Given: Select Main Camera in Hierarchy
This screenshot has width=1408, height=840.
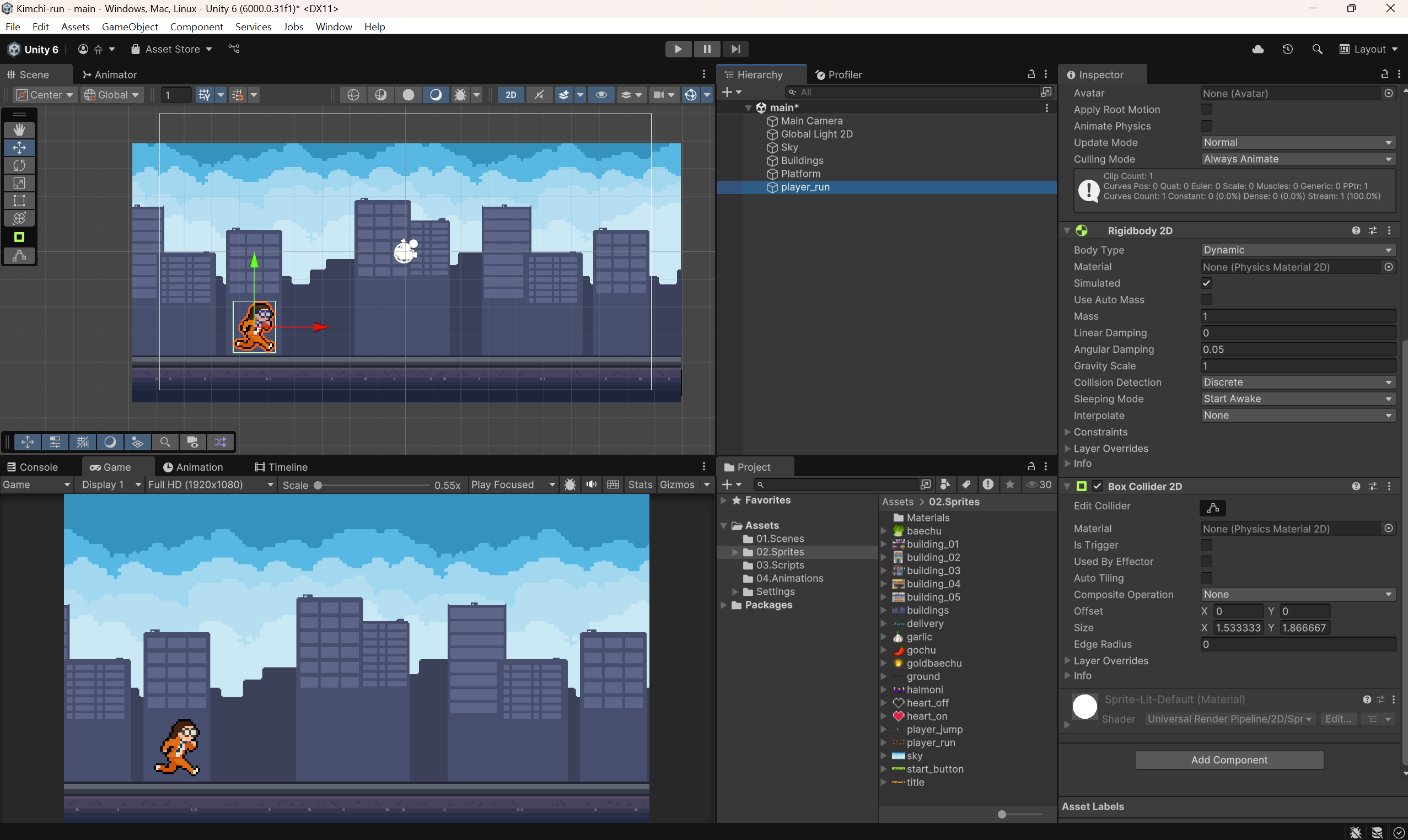Looking at the screenshot, I should point(812,121).
